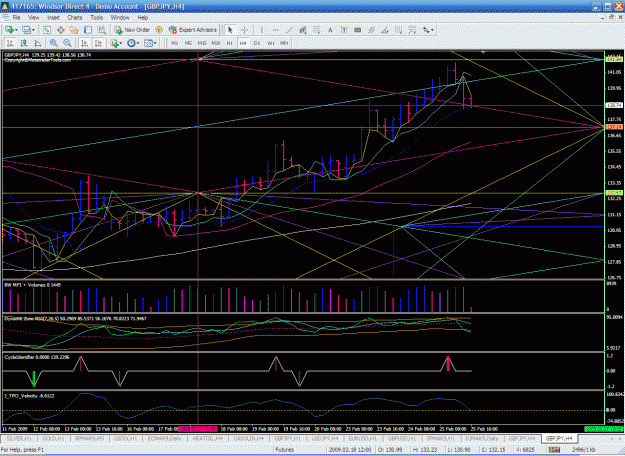Set the timeframe to MN

click(284, 43)
